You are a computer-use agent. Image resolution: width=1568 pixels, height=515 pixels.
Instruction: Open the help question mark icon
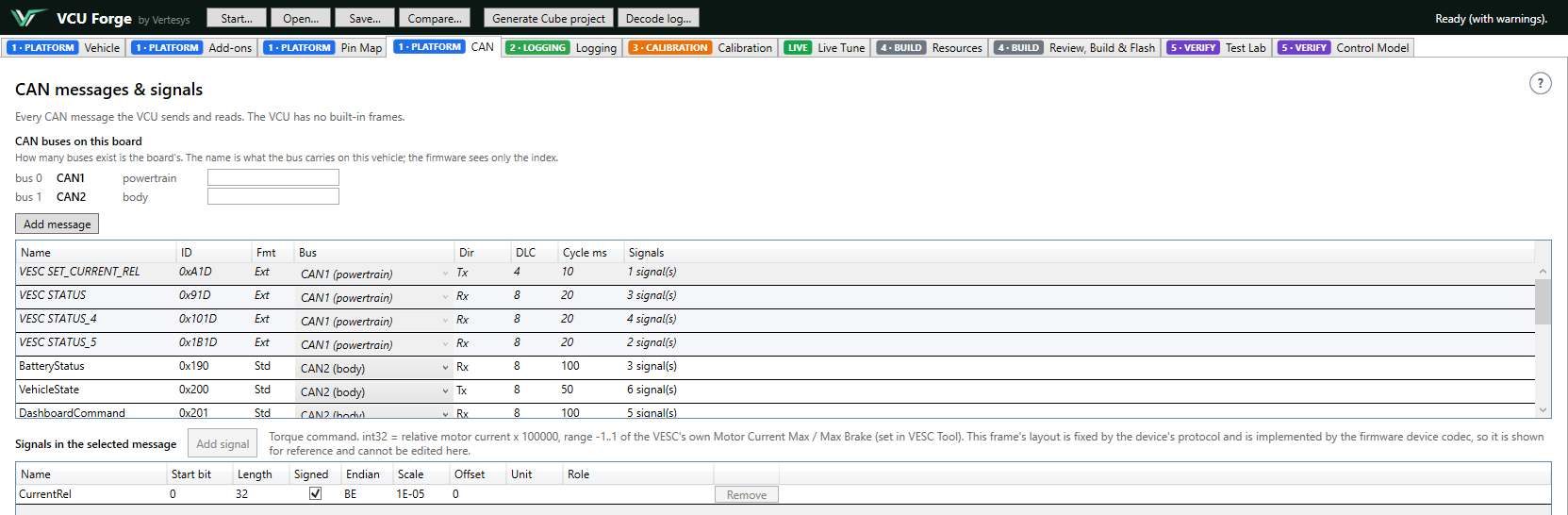coord(1540,83)
